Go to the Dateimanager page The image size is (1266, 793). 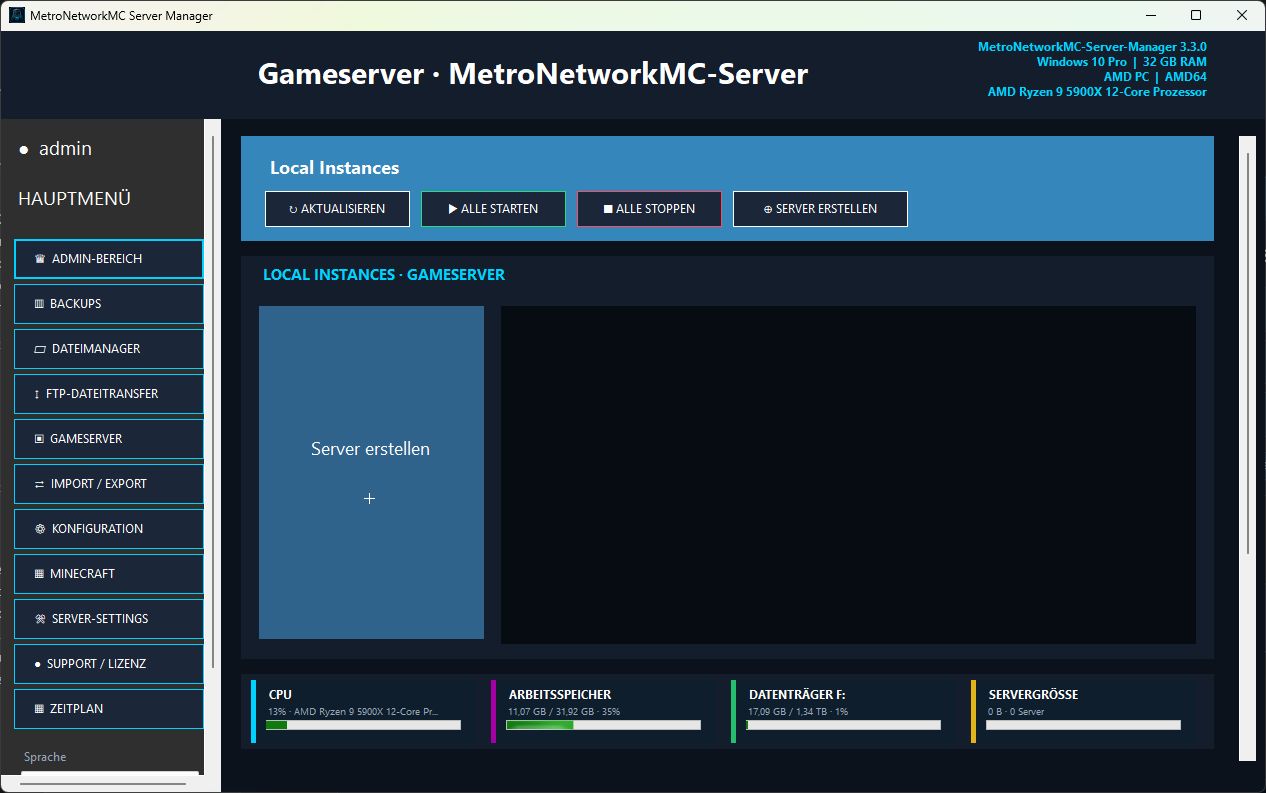[109, 349]
